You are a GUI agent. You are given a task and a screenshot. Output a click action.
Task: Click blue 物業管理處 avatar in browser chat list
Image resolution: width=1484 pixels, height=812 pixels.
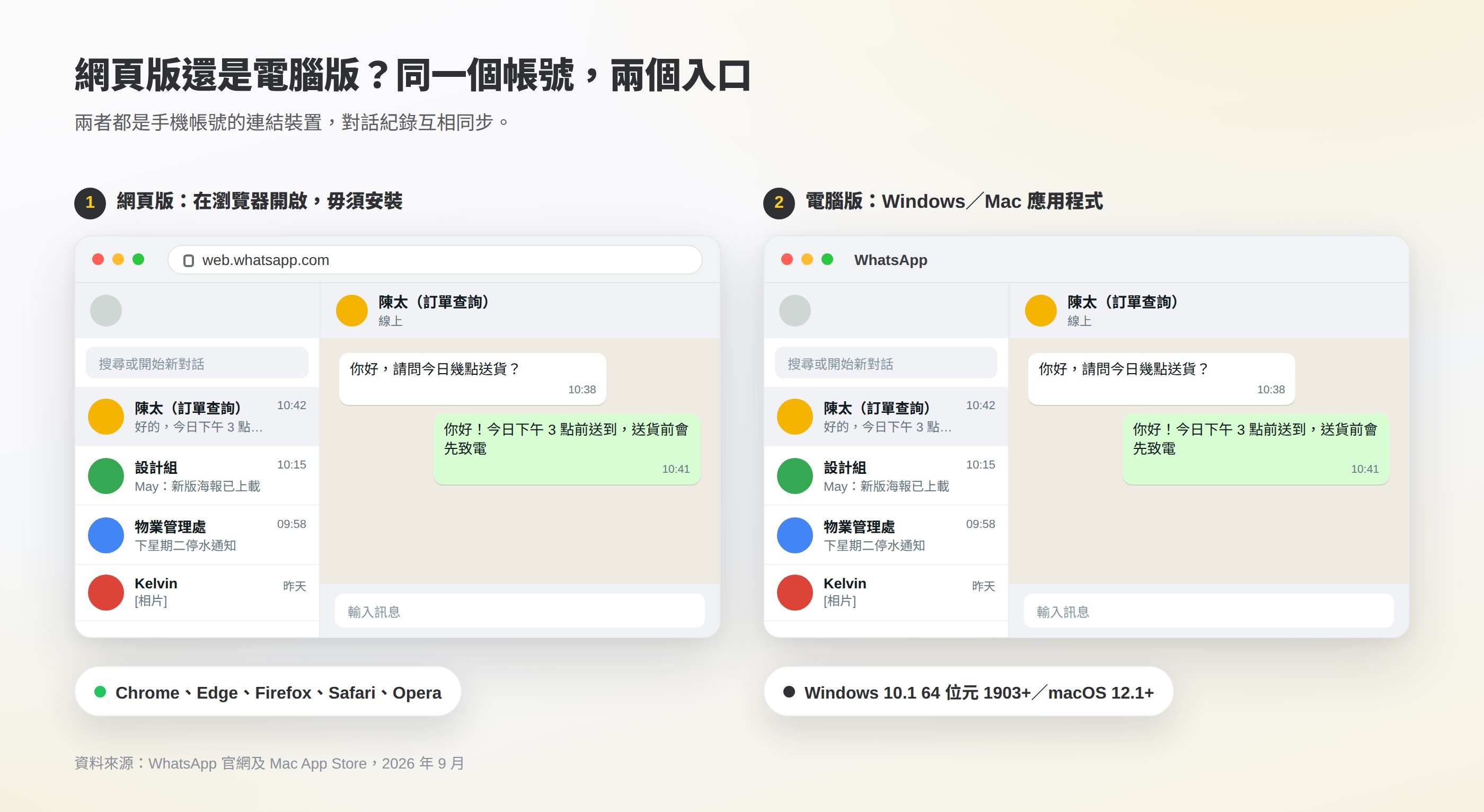(x=106, y=535)
